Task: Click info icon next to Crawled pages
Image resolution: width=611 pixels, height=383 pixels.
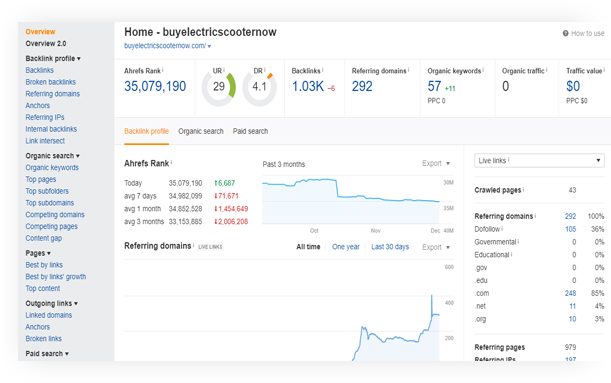Action: (523, 189)
